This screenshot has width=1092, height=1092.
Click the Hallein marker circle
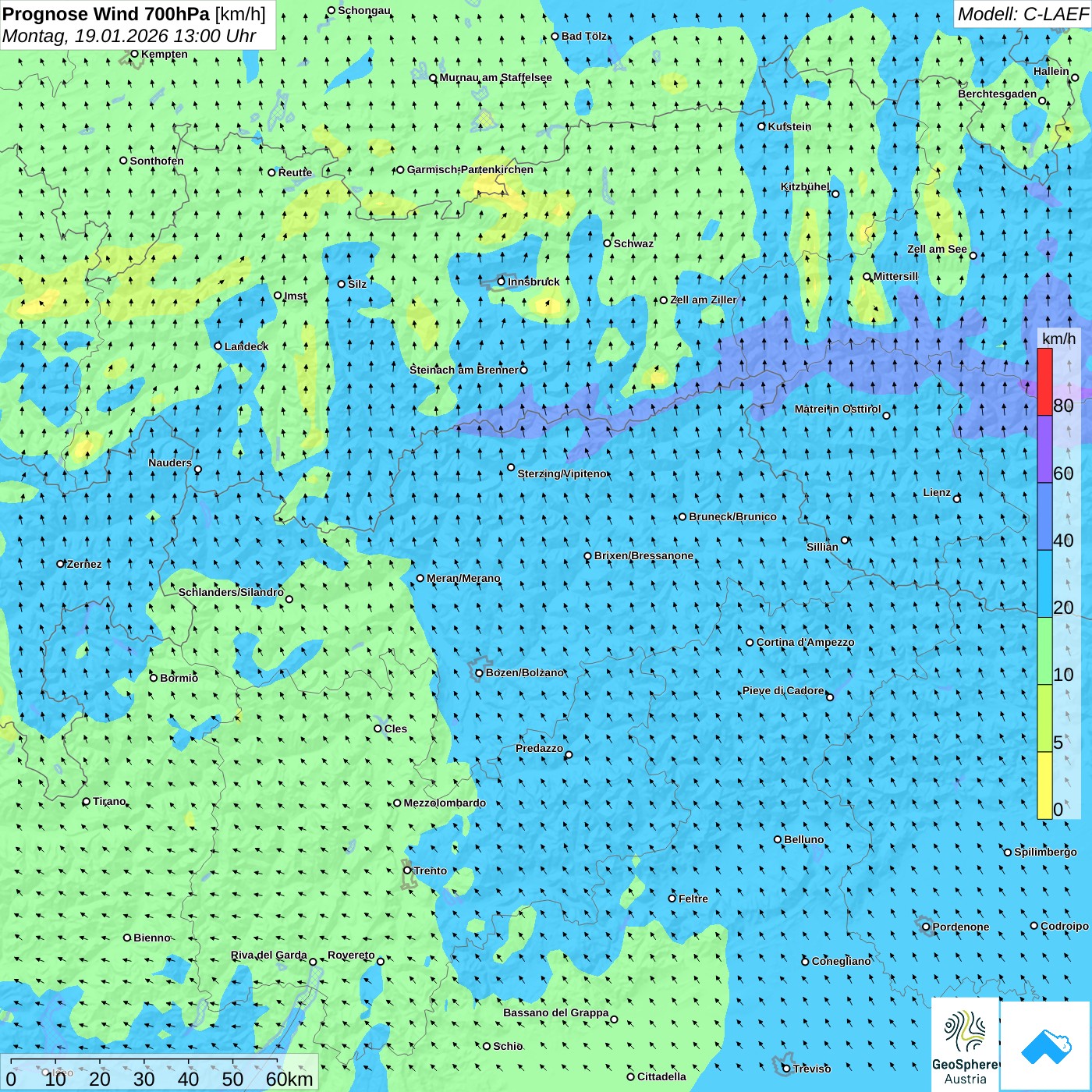[1075, 77]
